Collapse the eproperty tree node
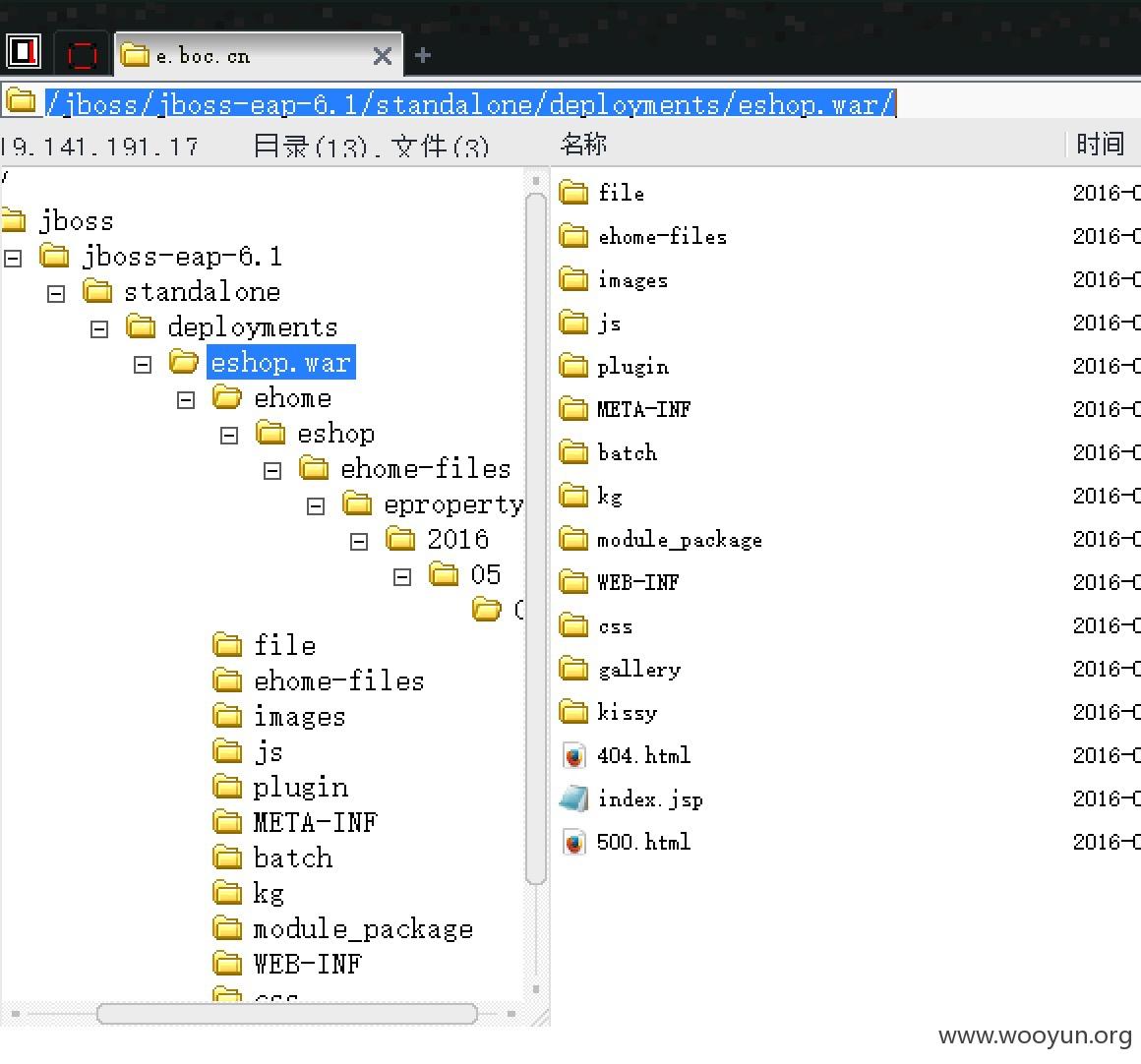Viewport: 1141px width, 1064px height. [x=316, y=506]
